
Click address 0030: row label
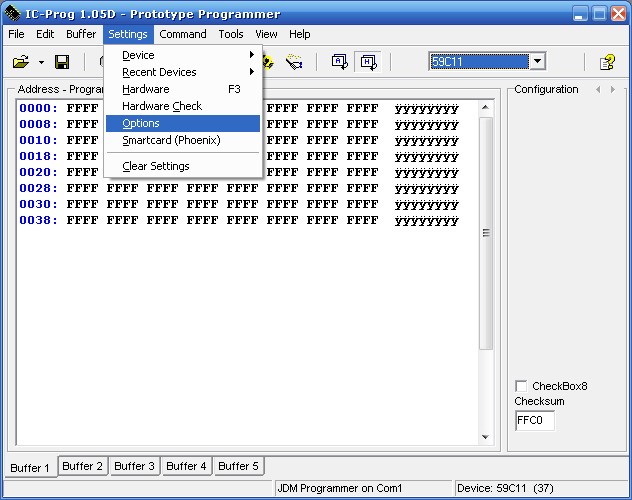coord(38,204)
